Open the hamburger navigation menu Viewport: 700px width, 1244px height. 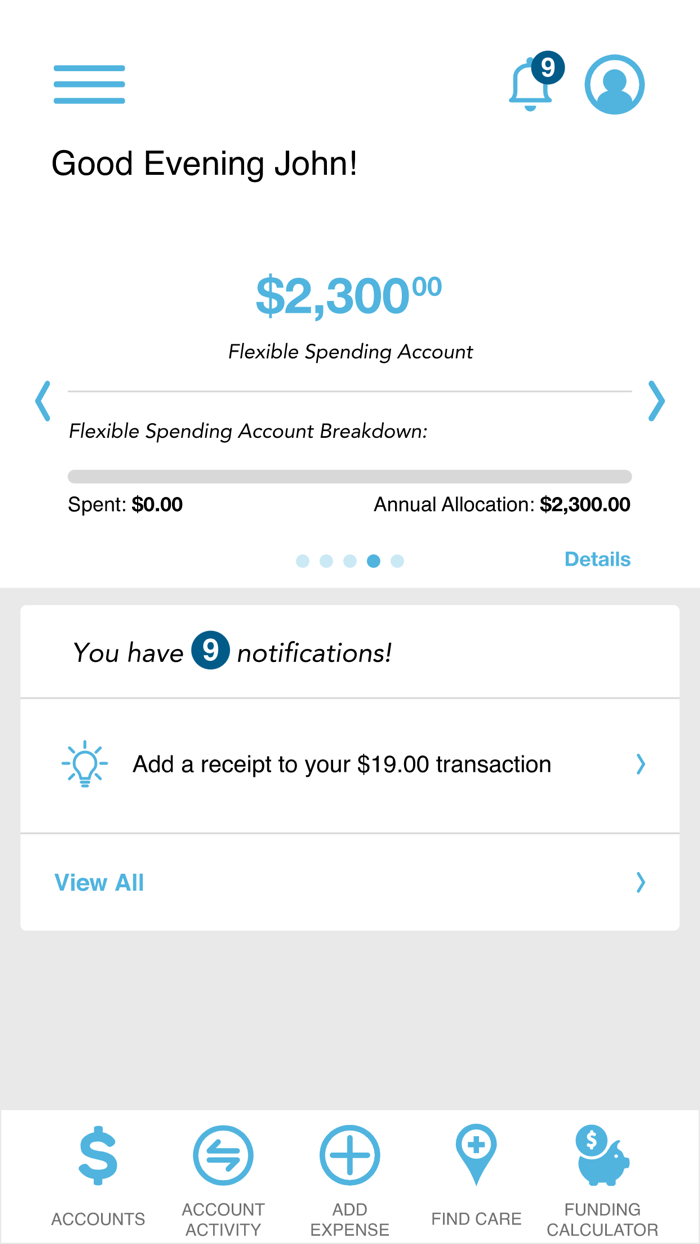(89, 84)
